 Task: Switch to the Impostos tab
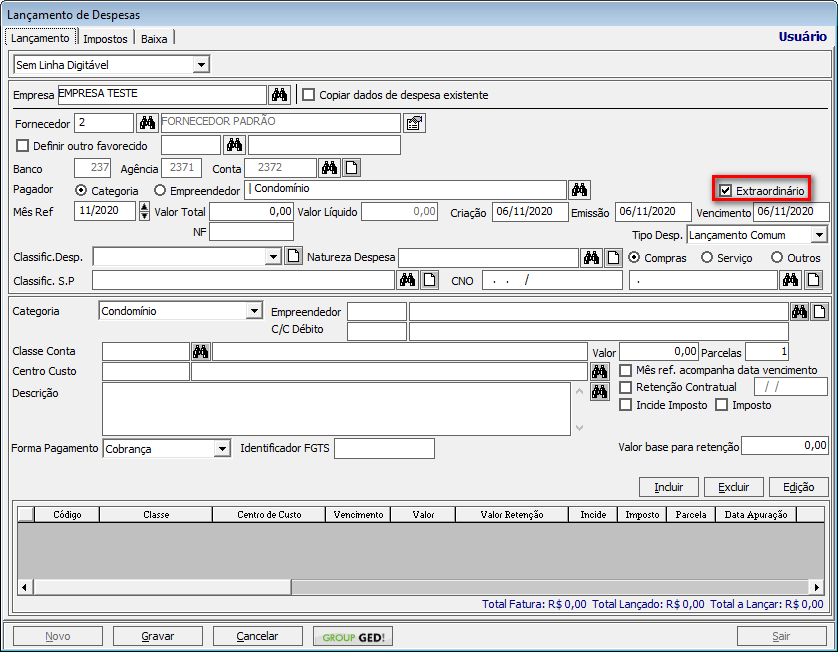pos(105,38)
